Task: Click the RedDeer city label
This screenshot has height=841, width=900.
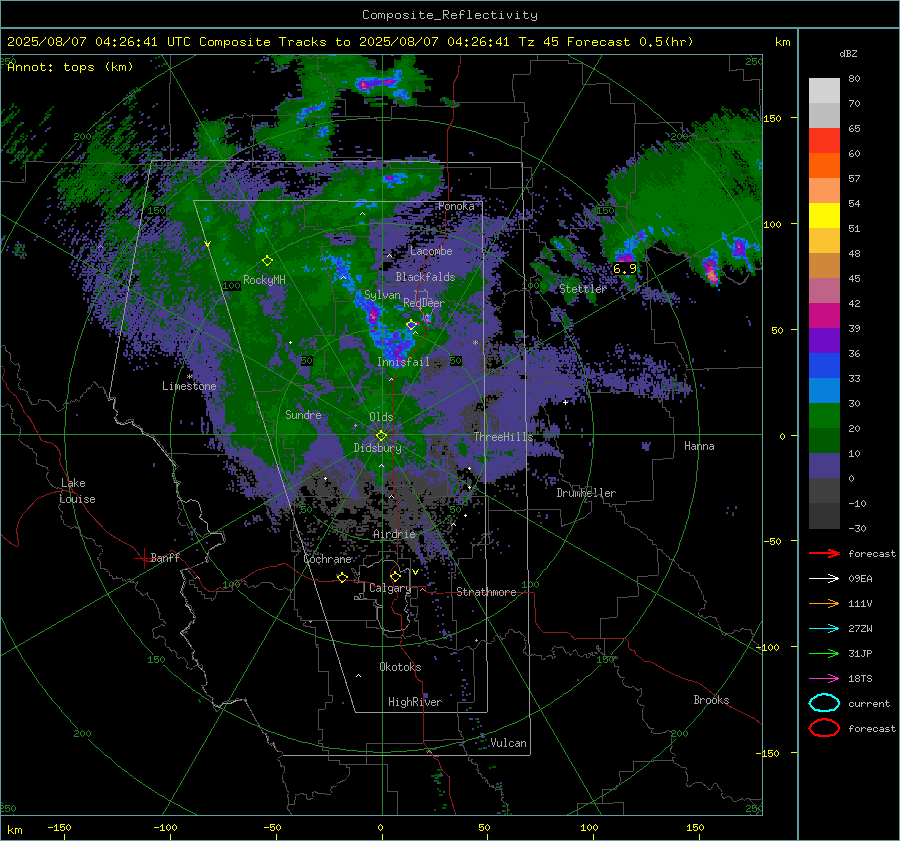Action: point(424,303)
